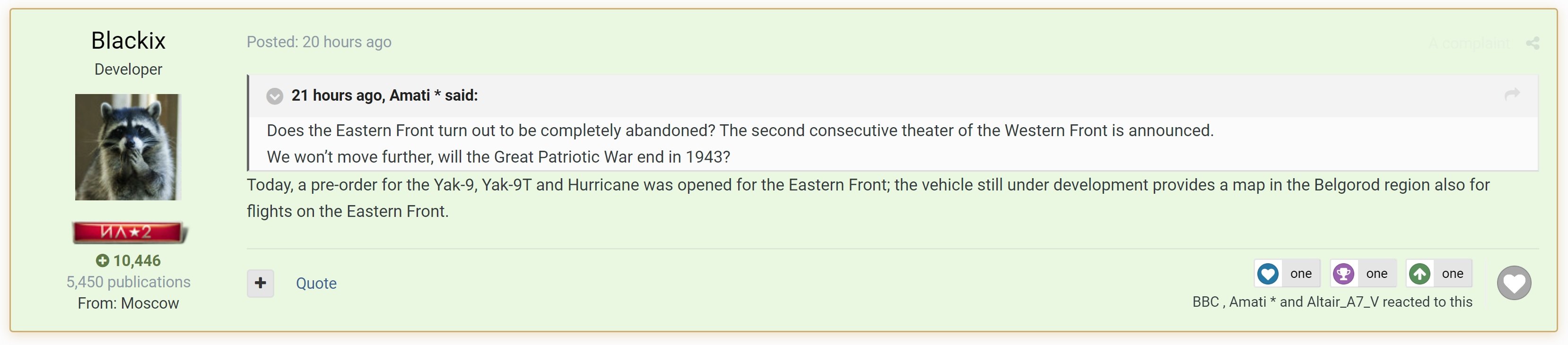
Task: Show the count beside the trophy reaction
Action: point(1376,274)
